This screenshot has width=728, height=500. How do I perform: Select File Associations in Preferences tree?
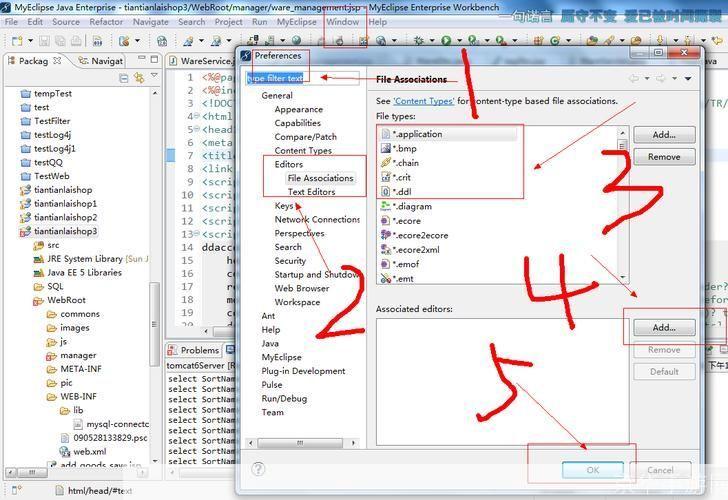click(320, 178)
